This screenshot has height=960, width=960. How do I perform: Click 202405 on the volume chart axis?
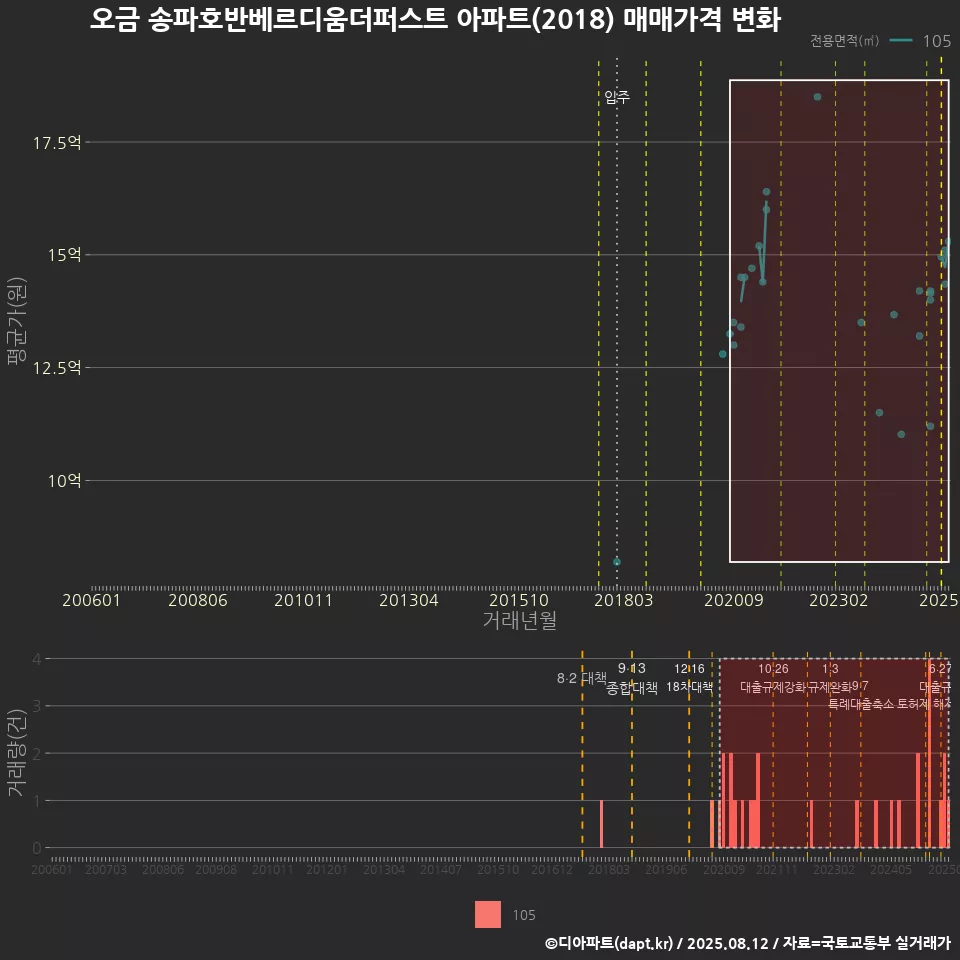click(x=891, y=869)
